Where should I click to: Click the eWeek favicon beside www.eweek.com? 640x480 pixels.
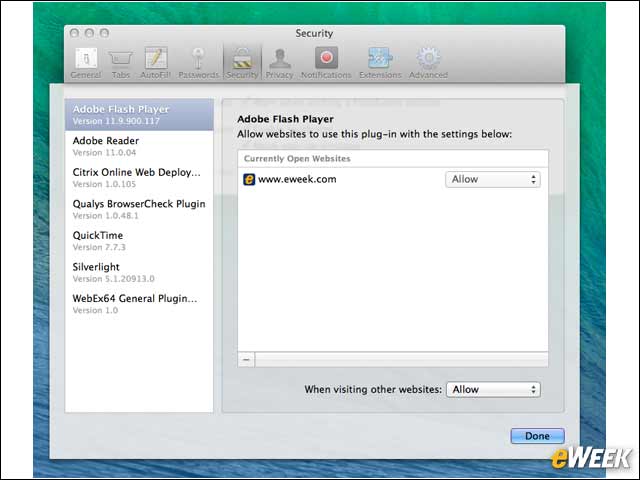pos(249,179)
